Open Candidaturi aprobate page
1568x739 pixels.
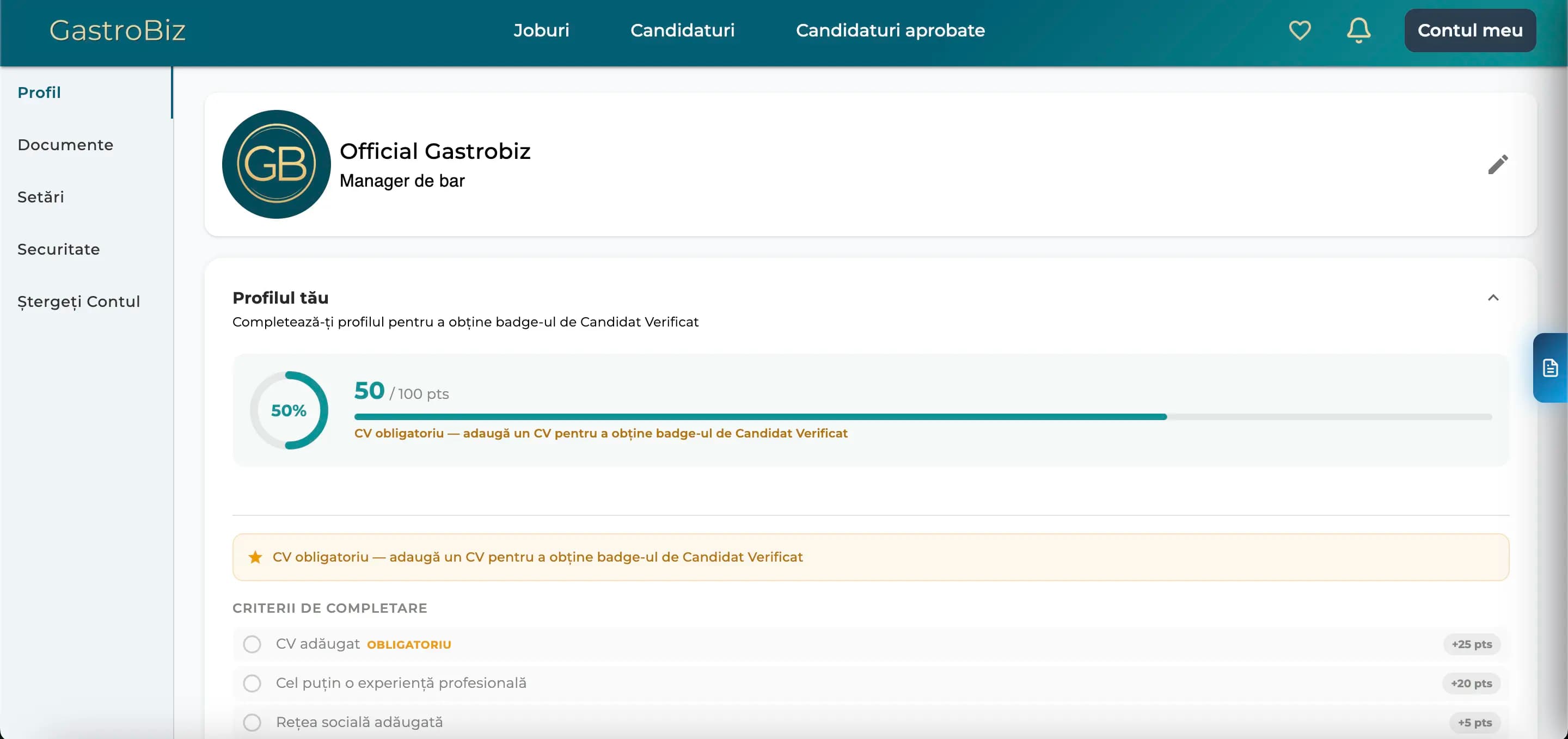click(x=890, y=30)
